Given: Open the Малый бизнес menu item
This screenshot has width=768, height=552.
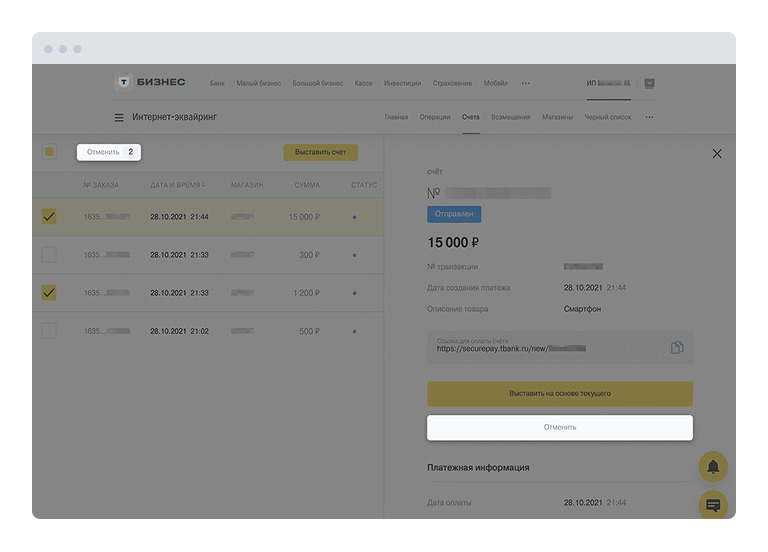Looking at the screenshot, I should pyautogui.click(x=259, y=83).
